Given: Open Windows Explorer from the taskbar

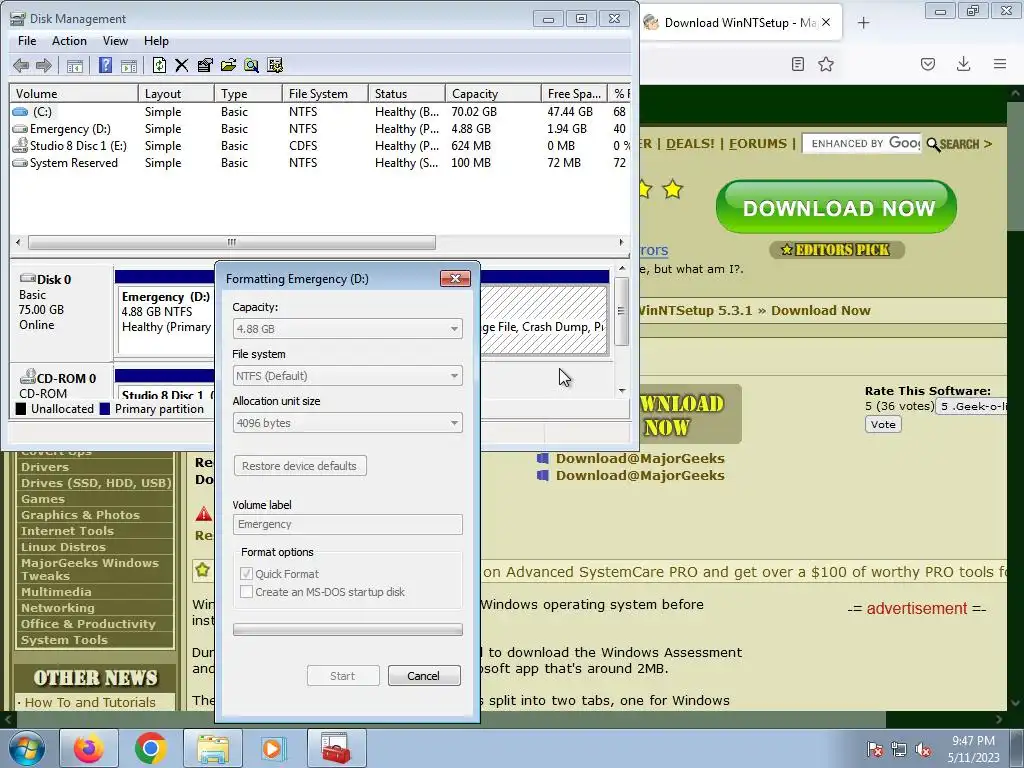Looking at the screenshot, I should (213, 748).
